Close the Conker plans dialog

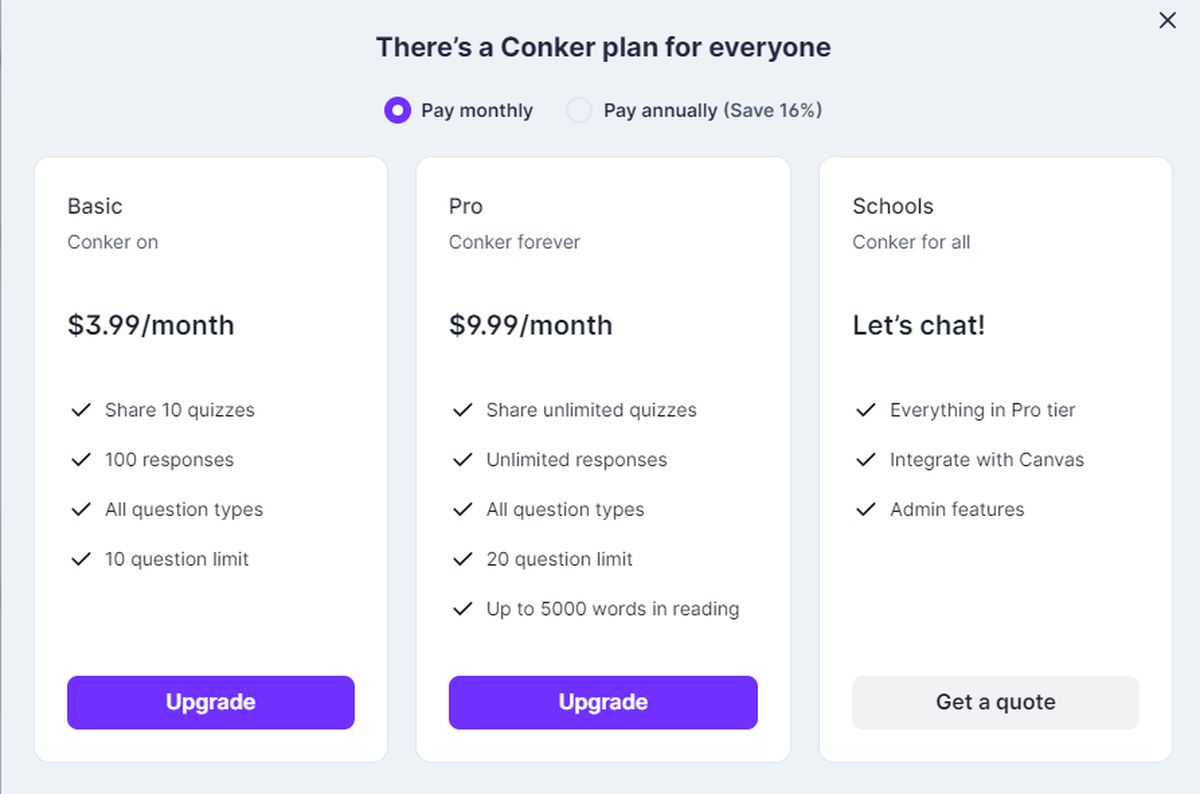(1167, 21)
